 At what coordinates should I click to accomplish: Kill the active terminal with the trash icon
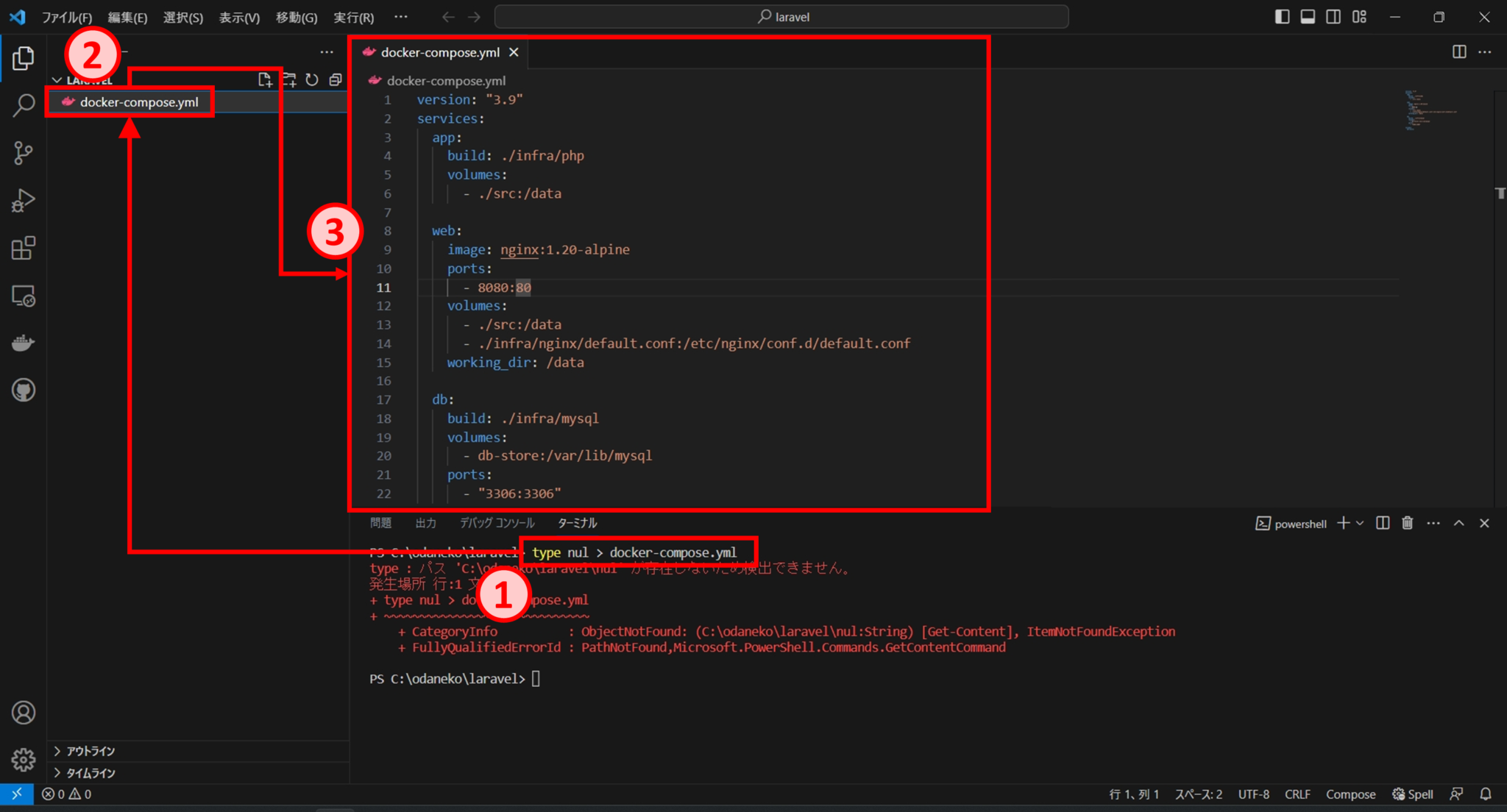tap(1406, 523)
